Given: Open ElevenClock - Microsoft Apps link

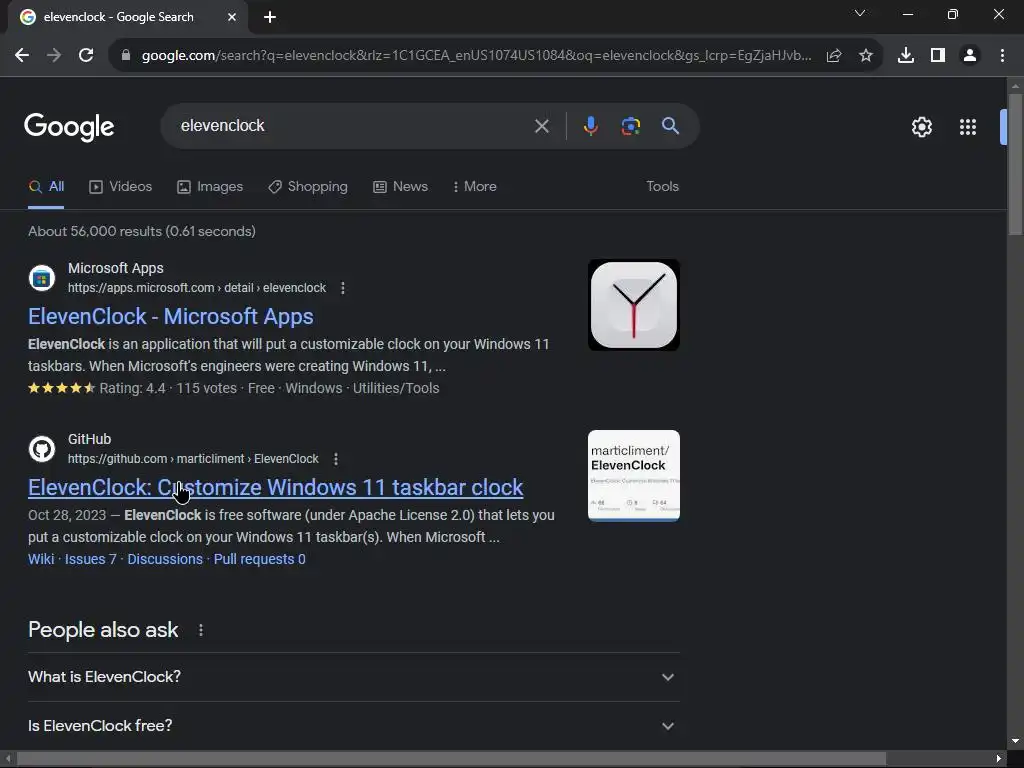Looking at the screenshot, I should pyautogui.click(x=170, y=317).
